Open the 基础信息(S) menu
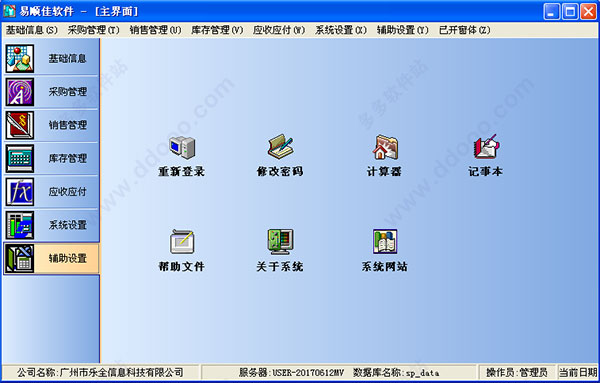 click(32, 30)
